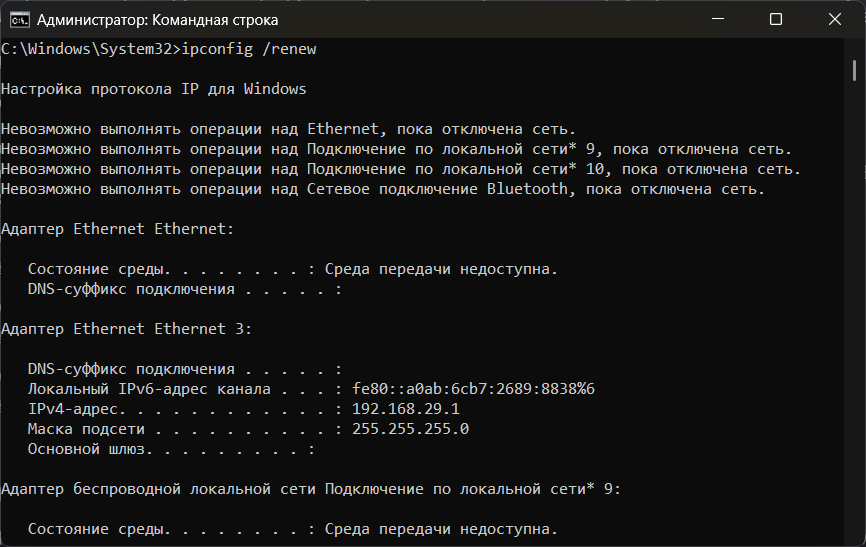The image size is (866, 547).
Task: Click the 'Настройка протокола IP для Windows' line
Action: coord(153,89)
